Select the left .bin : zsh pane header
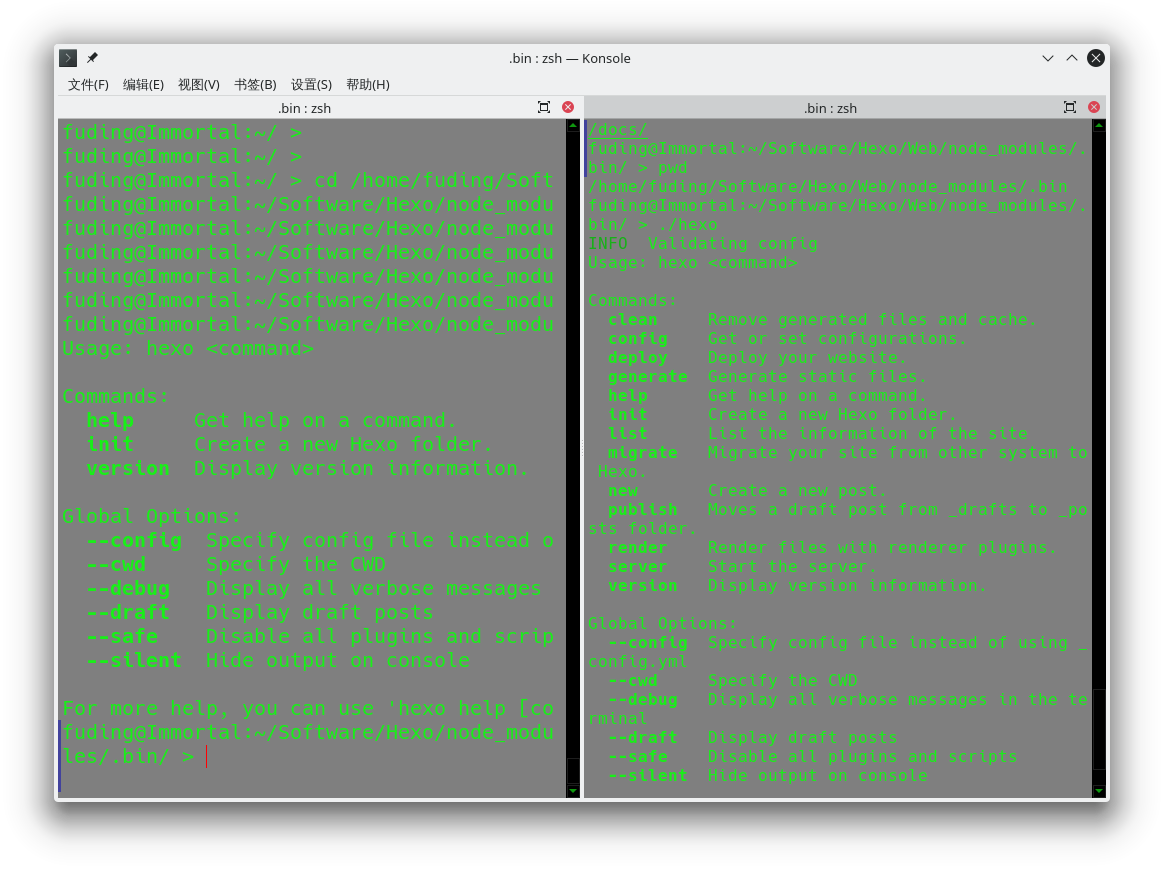This screenshot has height=869, width=1164. 304,108
